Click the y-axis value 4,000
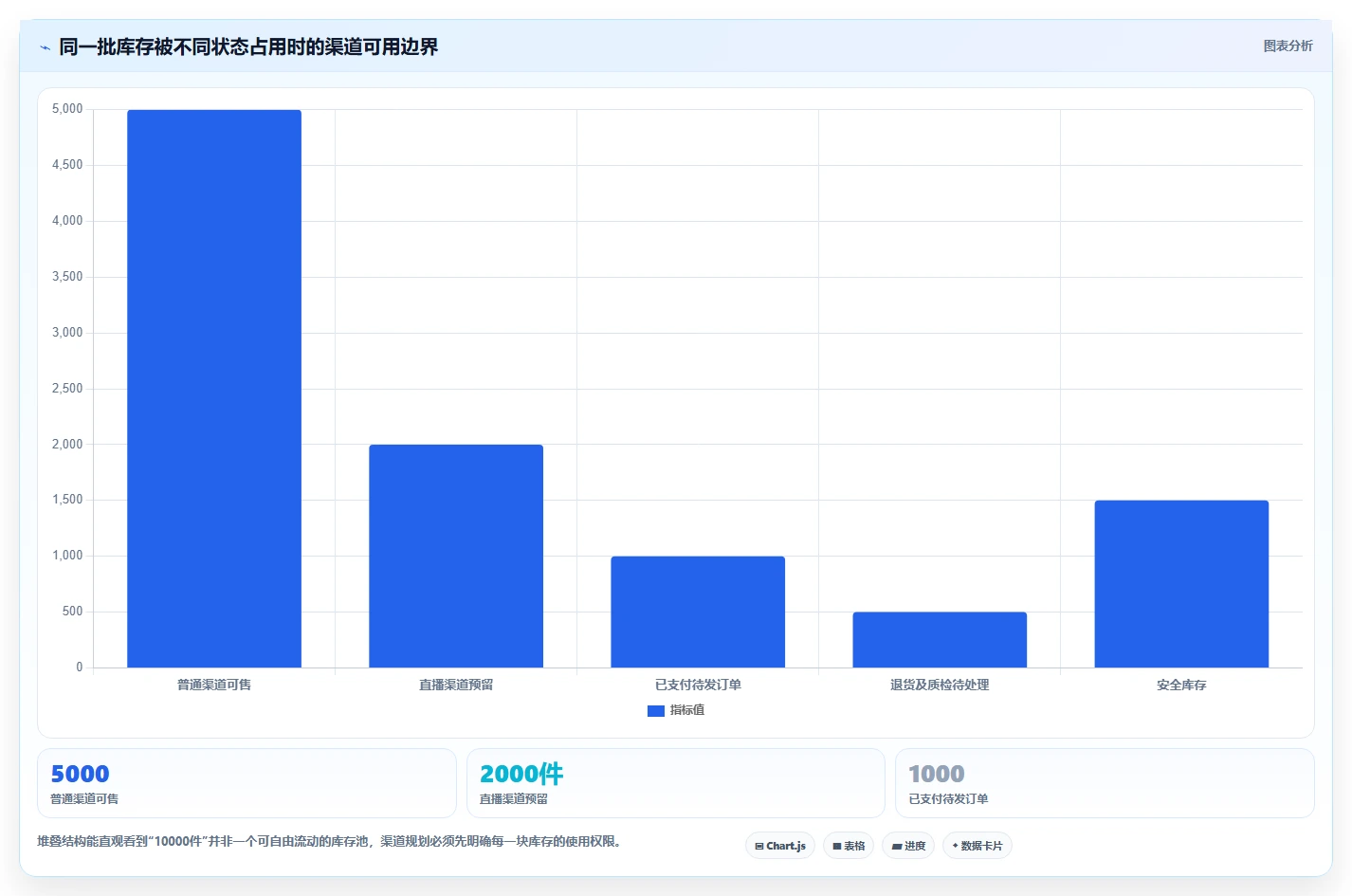The width and height of the screenshot is (1352, 896). pyautogui.click(x=67, y=221)
